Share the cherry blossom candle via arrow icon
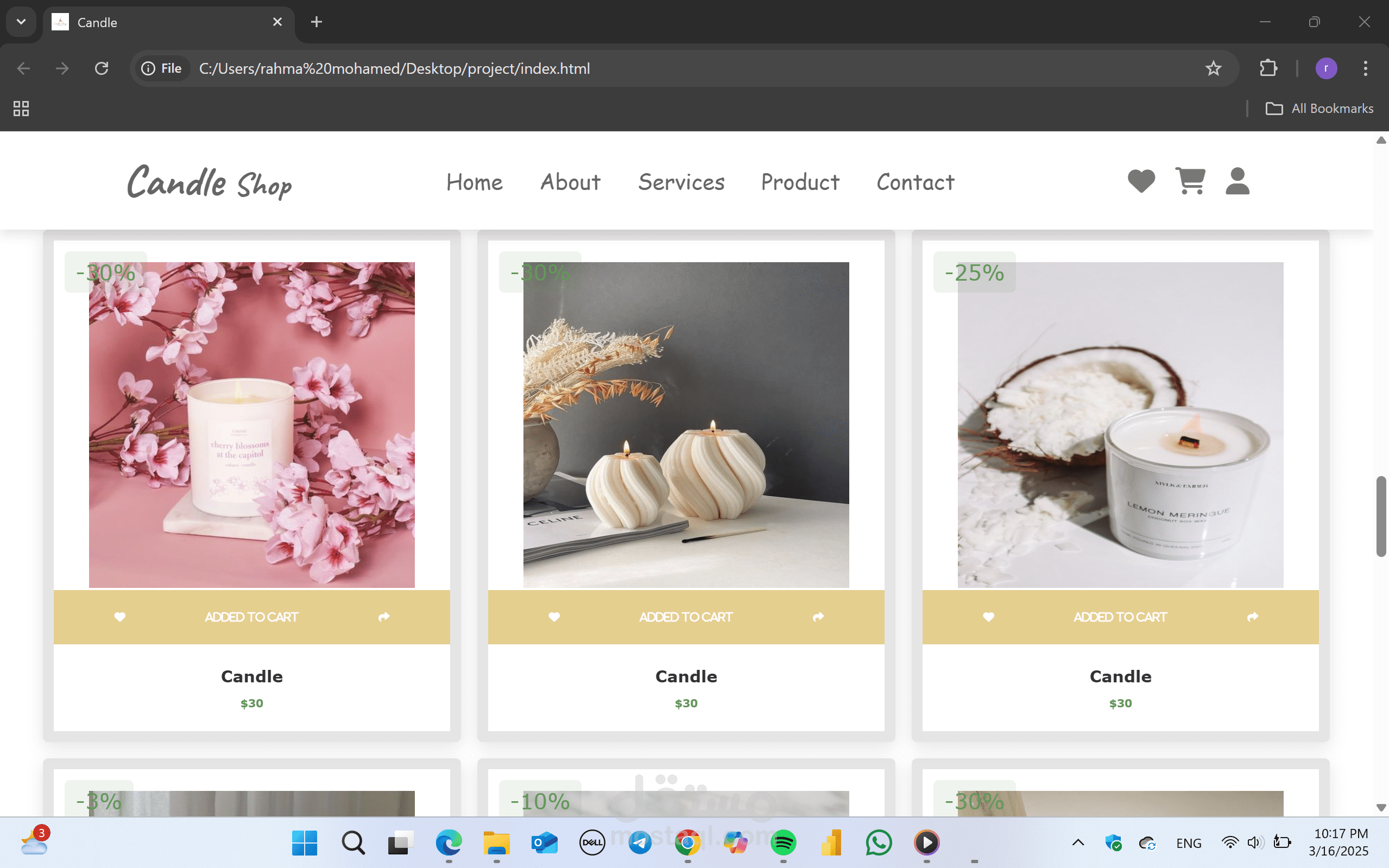The image size is (1389, 868). (384, 617)
